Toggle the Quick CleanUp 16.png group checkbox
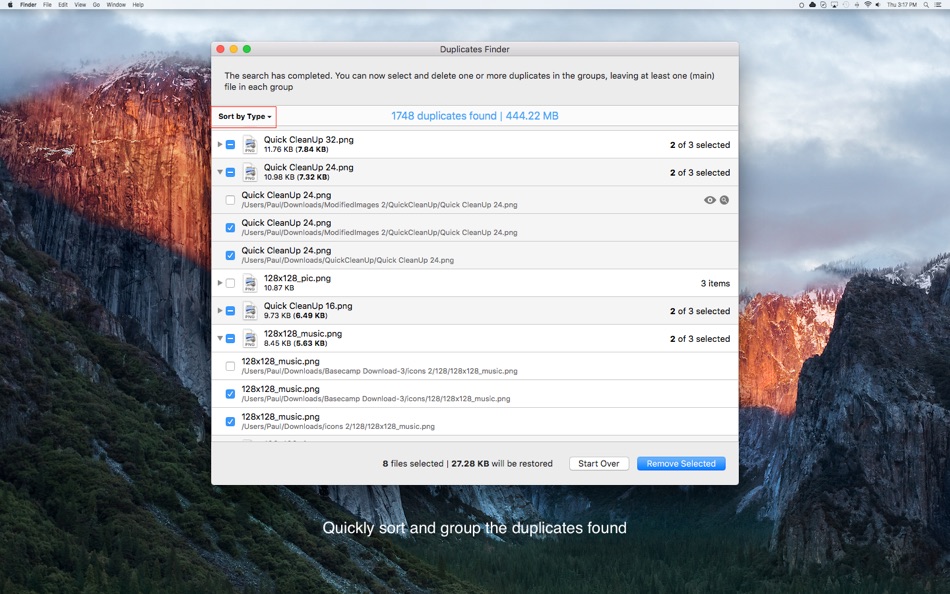This screenshot has width=950, height=594. pyautogui.click(x=230, y=311)
